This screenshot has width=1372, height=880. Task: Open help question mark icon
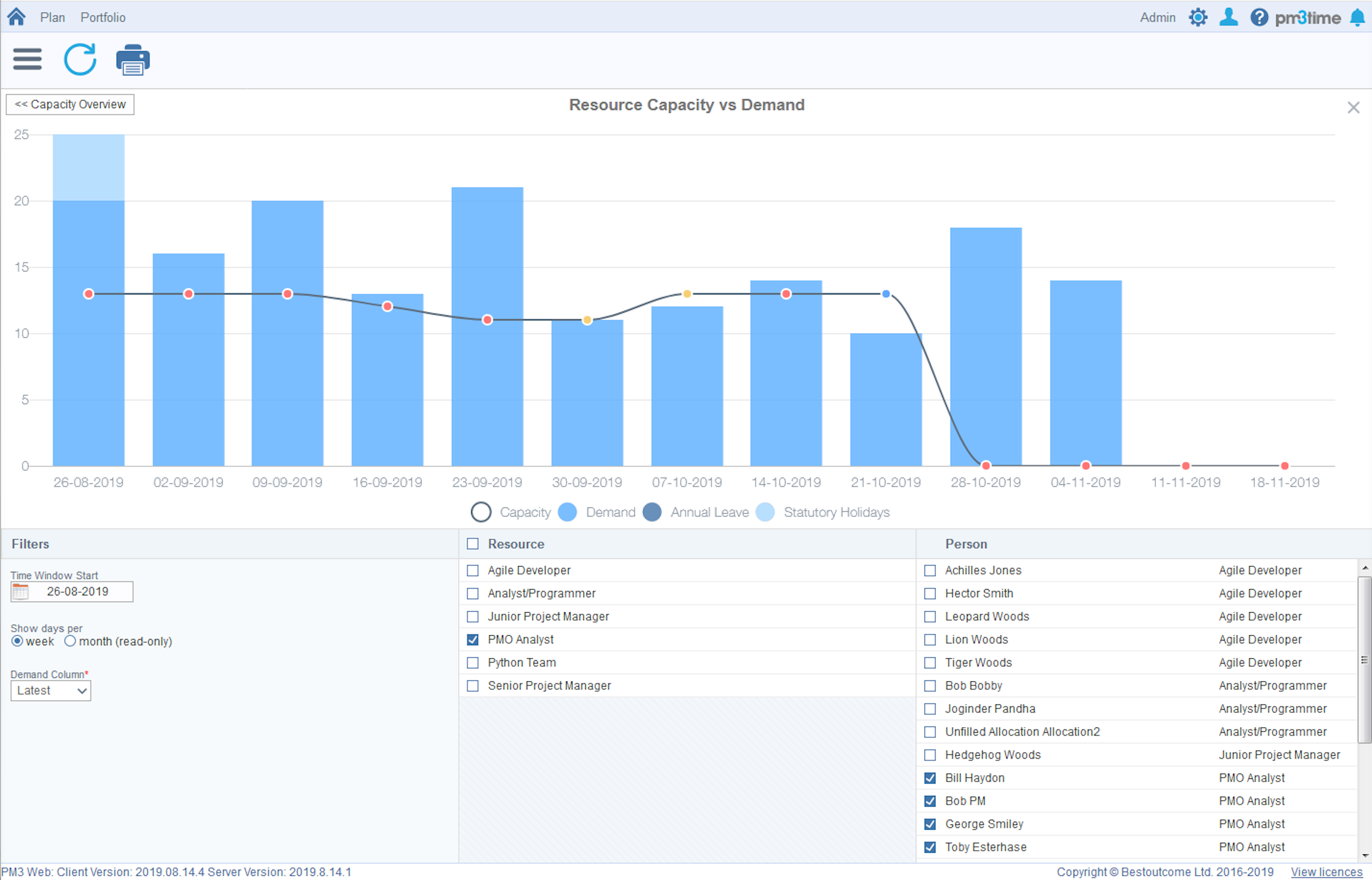tap(1258, 17)
